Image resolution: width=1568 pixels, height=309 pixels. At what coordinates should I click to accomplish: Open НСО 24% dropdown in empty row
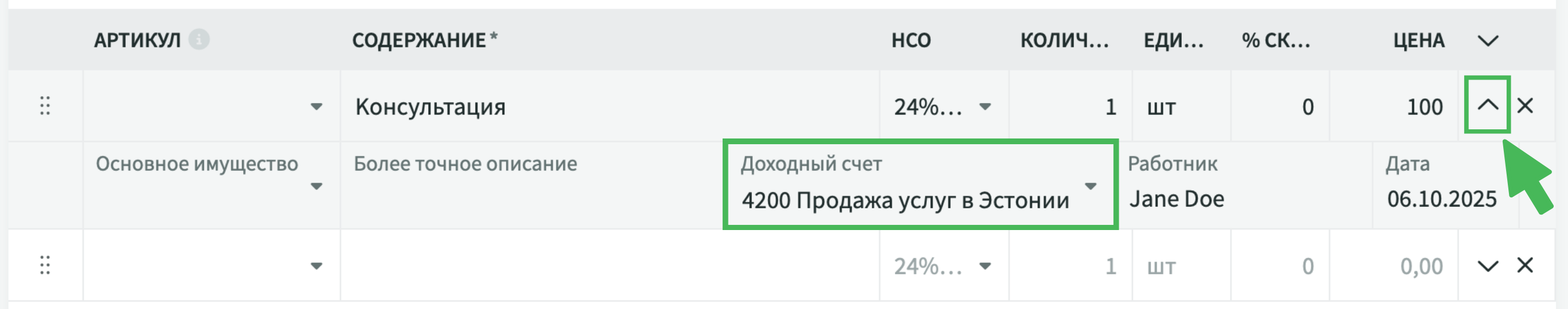click(984, 266)
